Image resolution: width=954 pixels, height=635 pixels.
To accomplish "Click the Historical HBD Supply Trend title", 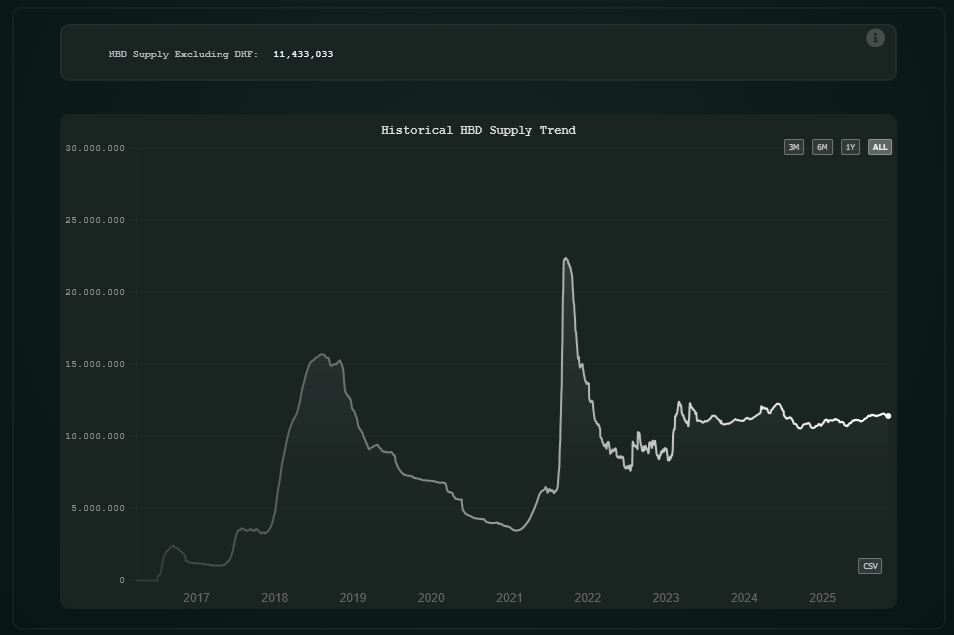I will click(x=478, y=130).
